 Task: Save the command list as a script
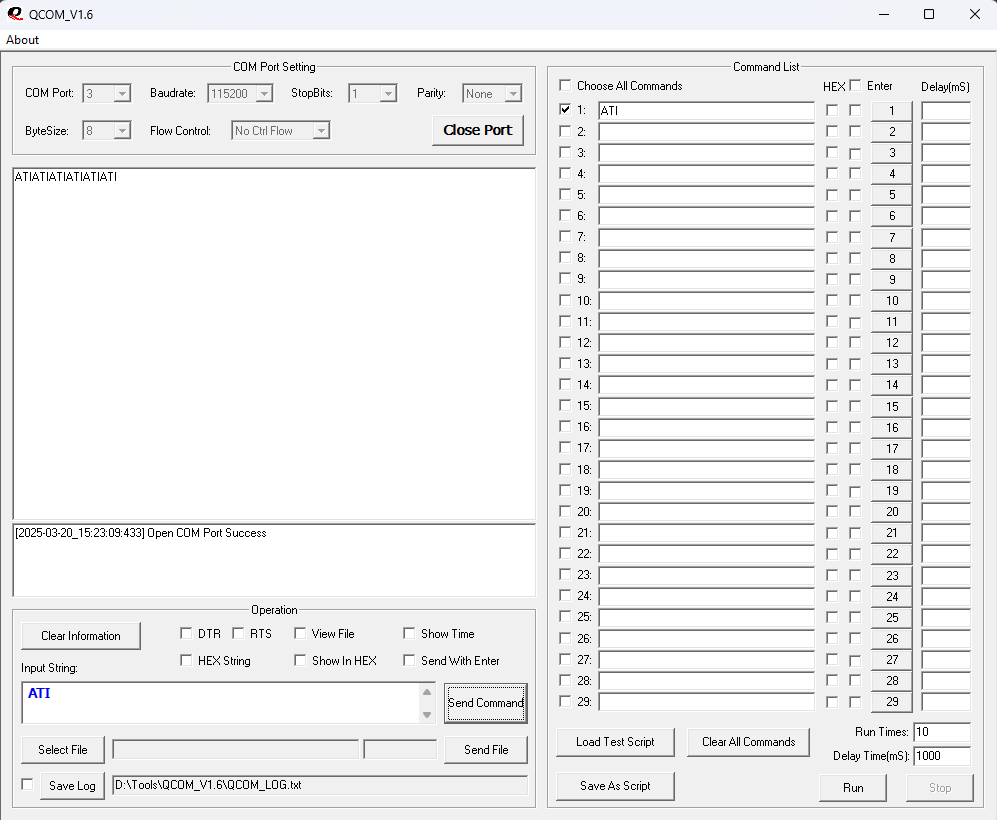614,786
